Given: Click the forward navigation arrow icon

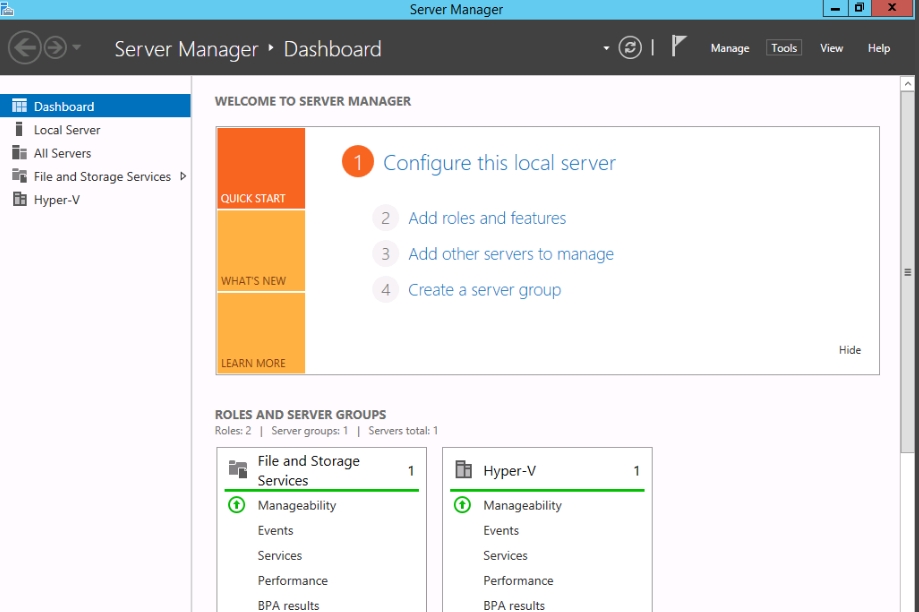Looking at the screenshot, I should point(54,47).
